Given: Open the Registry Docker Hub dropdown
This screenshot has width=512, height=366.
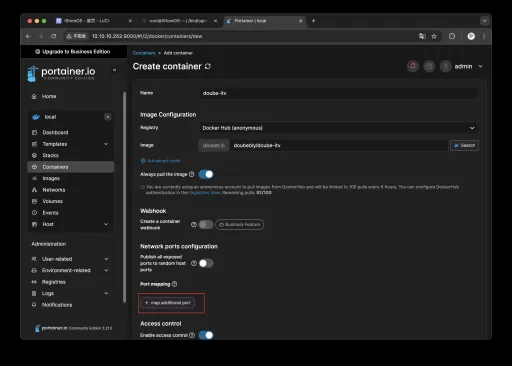Looking at the screenshot, I should point(338,128).
